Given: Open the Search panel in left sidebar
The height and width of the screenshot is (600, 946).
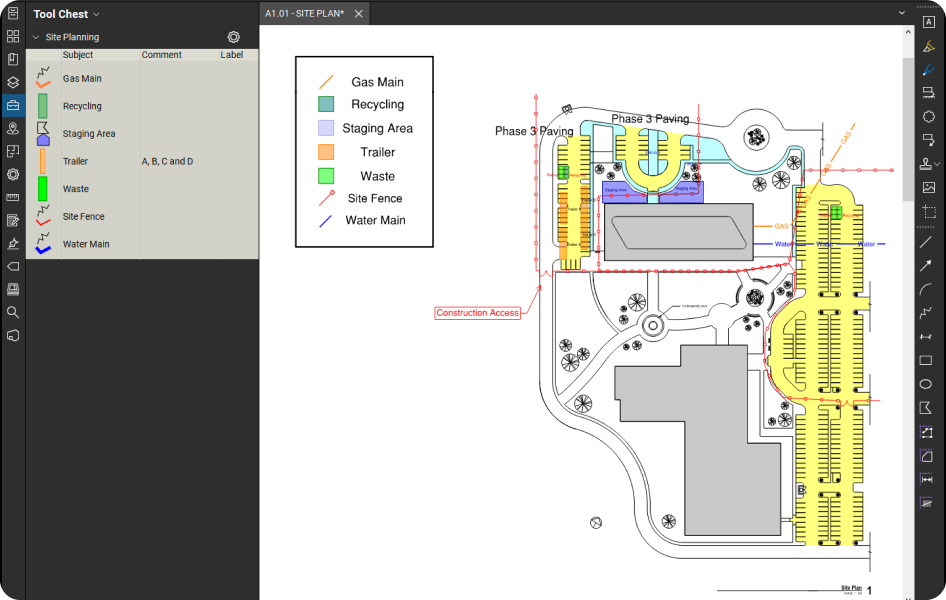Looking at the screenshot, I should pyautogui.click(x=13, y=312).
